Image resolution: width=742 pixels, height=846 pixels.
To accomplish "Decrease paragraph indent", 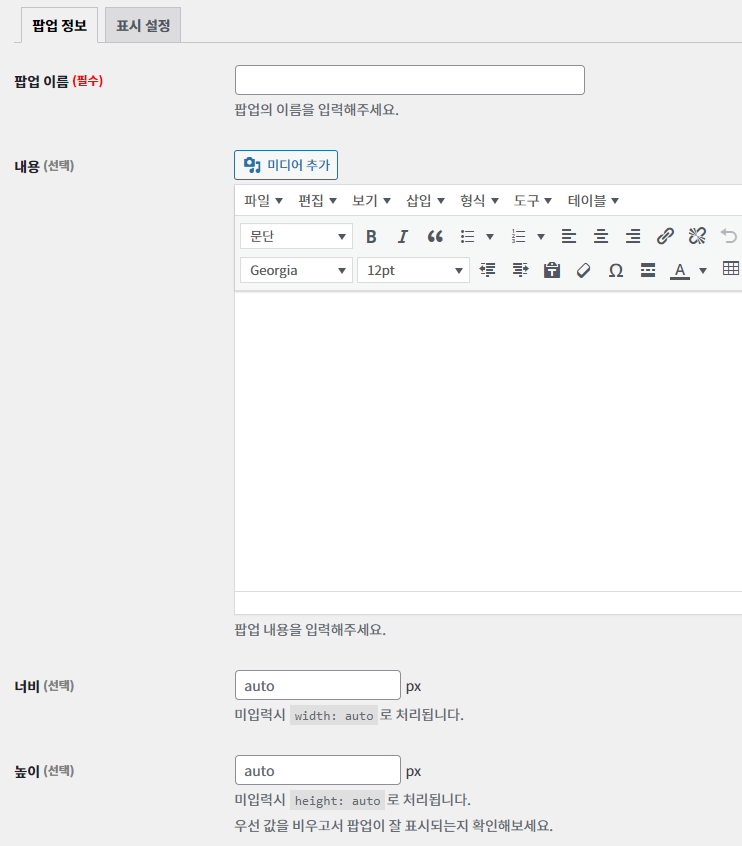I will [x=488, y=270].
